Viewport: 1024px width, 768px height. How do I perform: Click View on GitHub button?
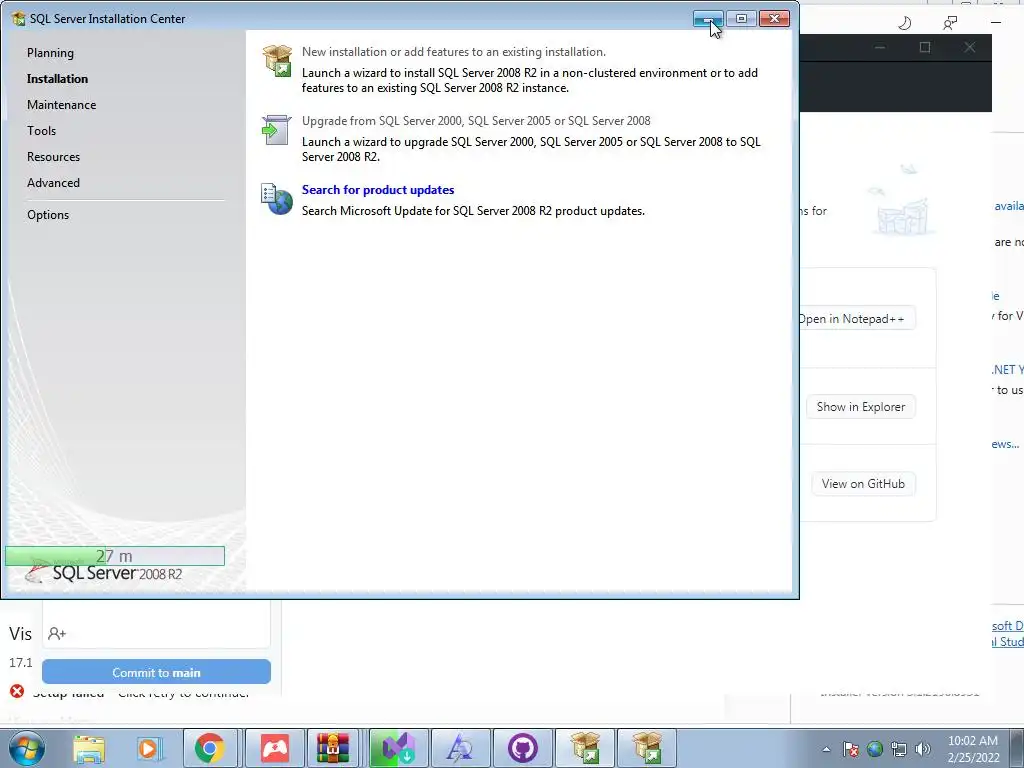863,484
